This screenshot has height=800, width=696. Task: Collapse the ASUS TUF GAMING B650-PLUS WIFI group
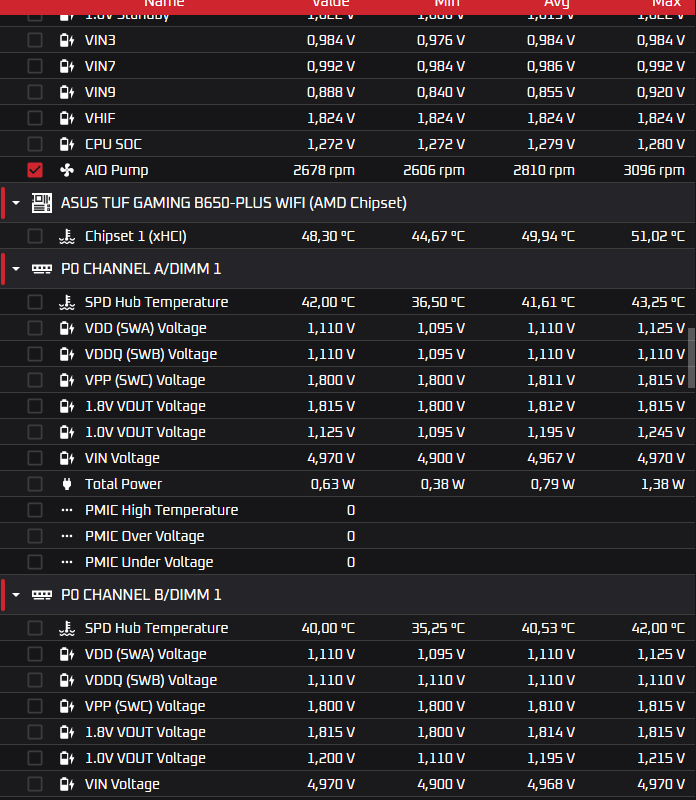[x=16, y=203]
